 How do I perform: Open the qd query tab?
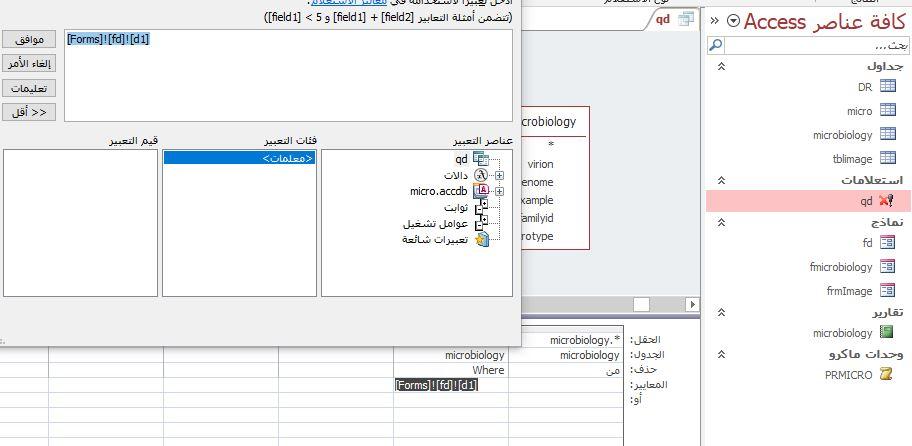tap(672, 19)
